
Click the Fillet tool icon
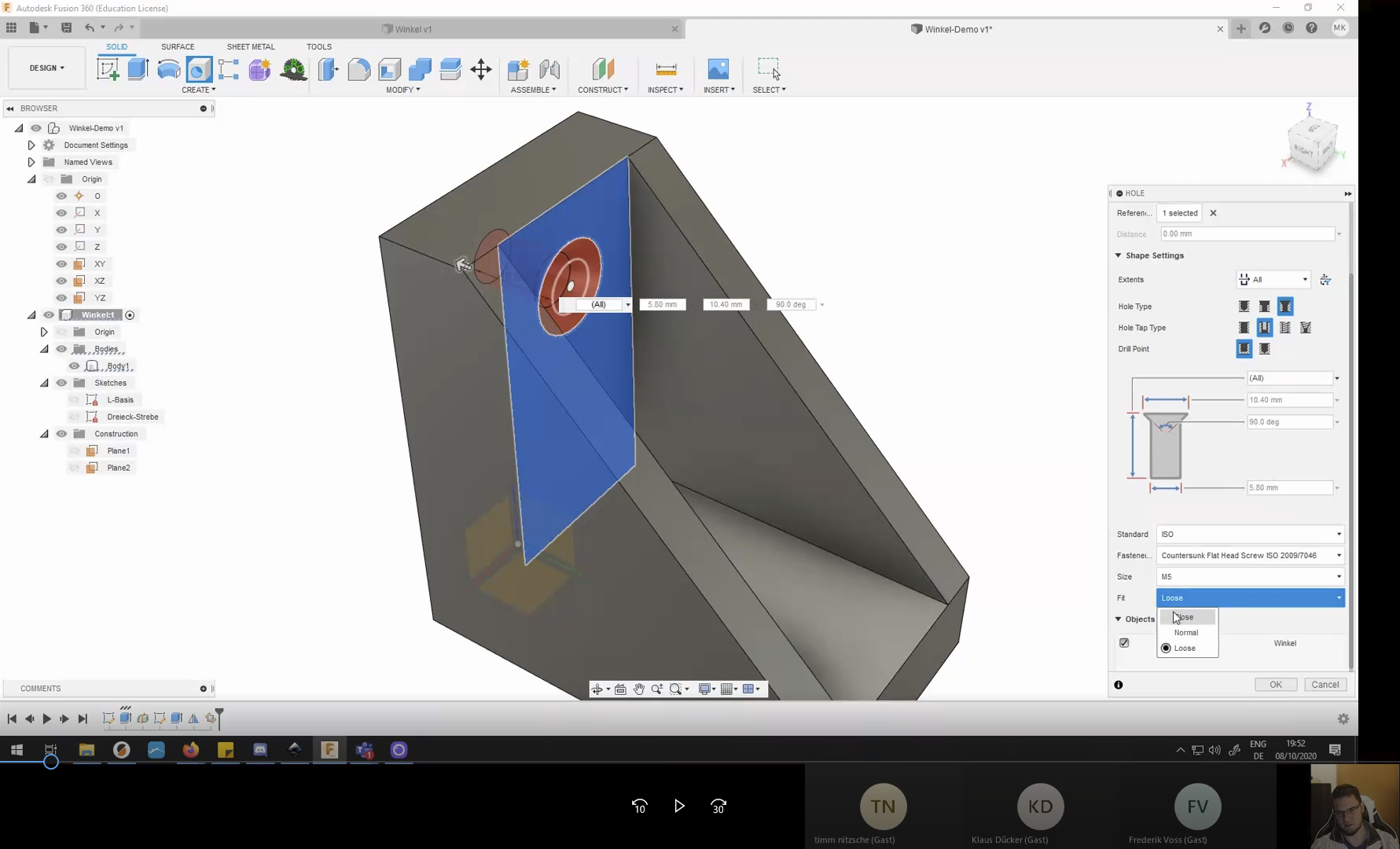(x=358, y=69)
